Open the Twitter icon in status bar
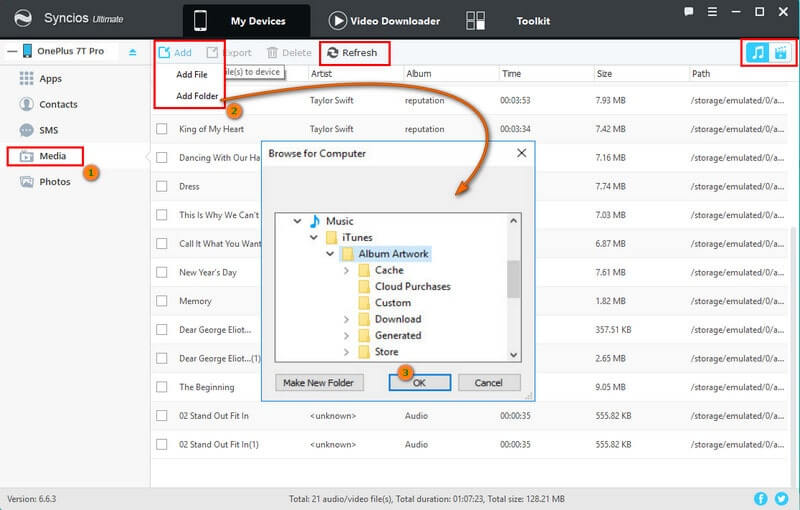 pyautogui.click(x=781, y=498)
